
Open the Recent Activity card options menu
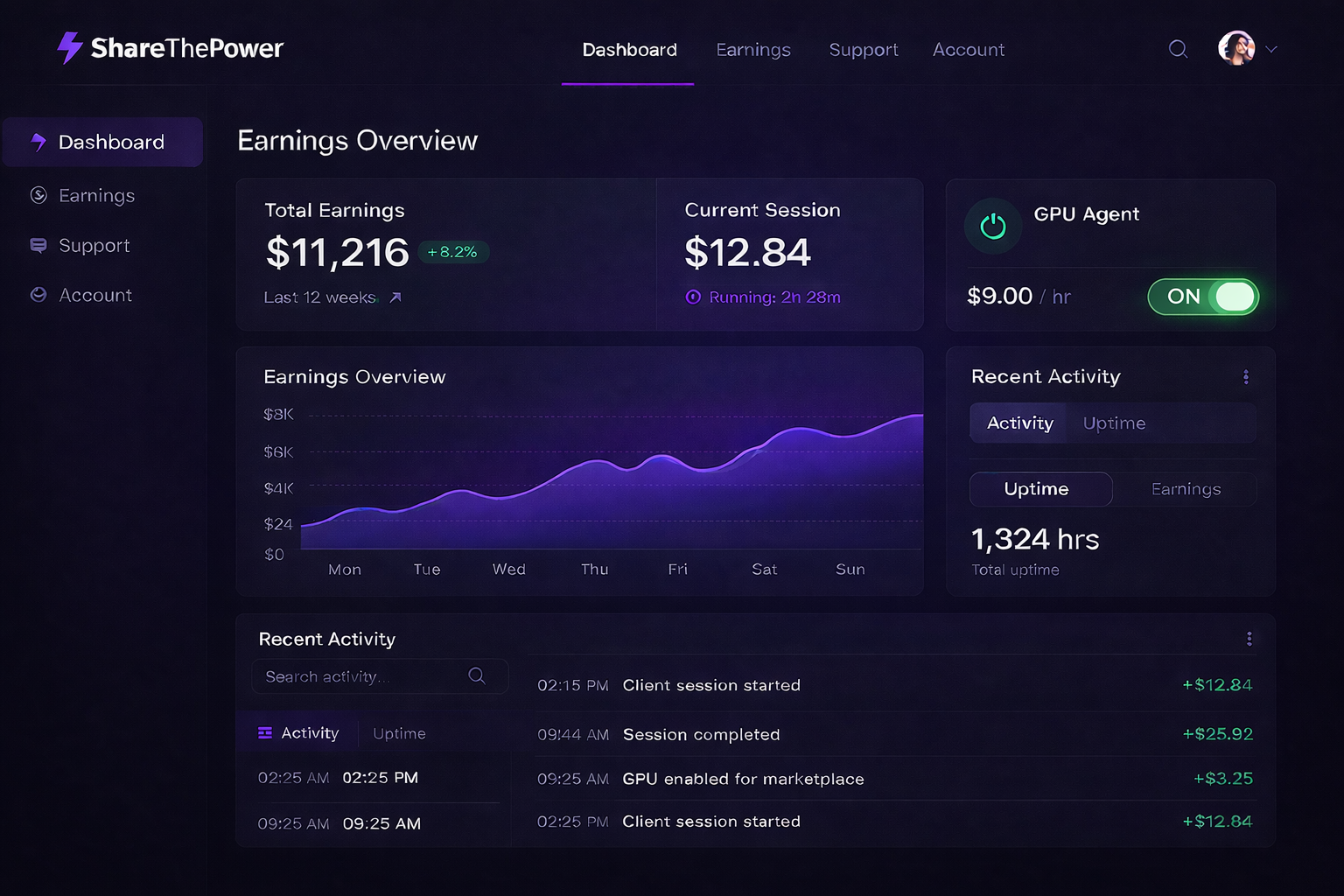coord(1246,376)
